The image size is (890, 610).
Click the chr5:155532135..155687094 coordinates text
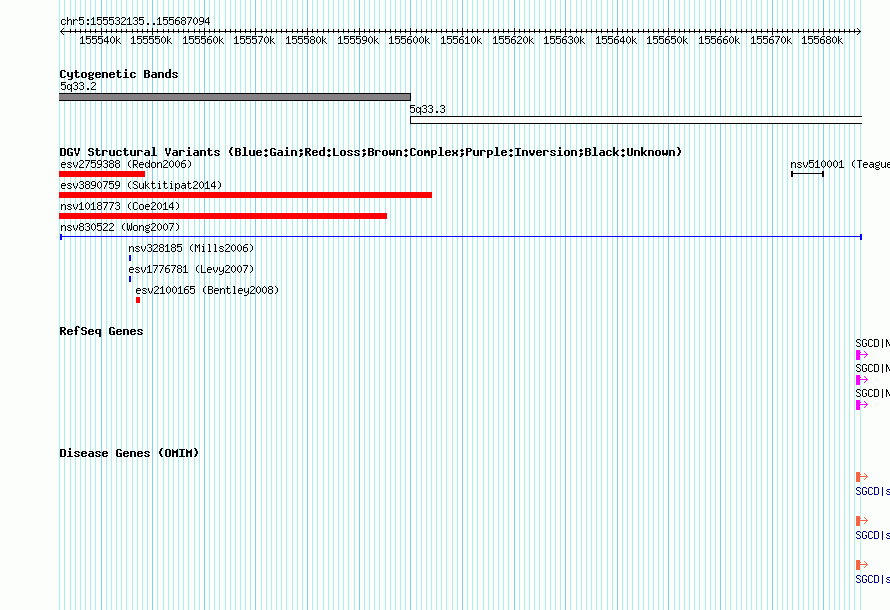tap(135, 22)
